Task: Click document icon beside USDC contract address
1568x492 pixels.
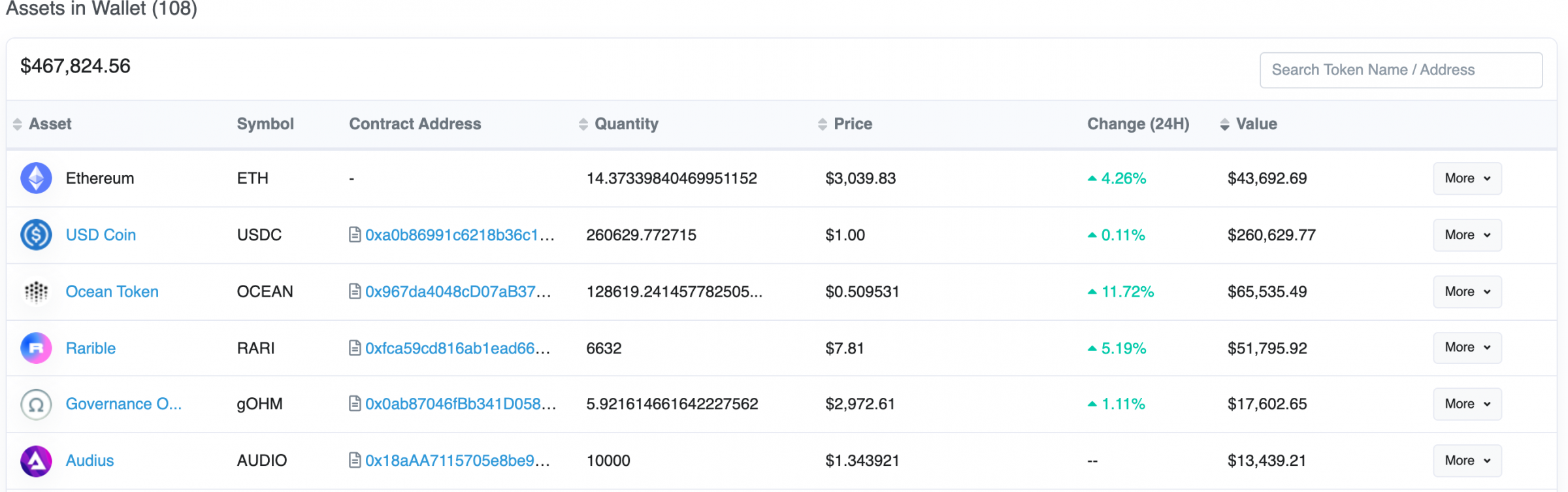Action: [355, 235]
